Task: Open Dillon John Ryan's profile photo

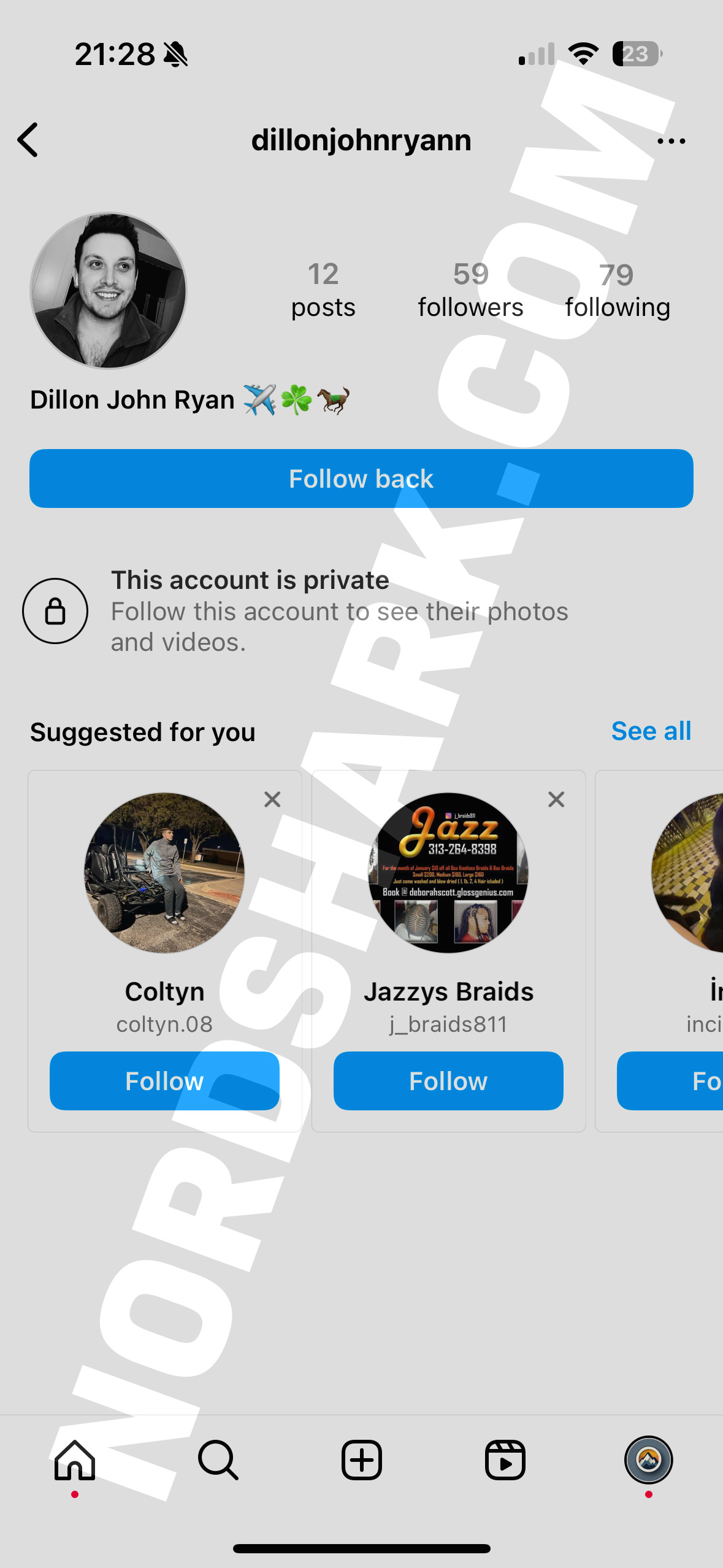Action: click(x=109, y=291)
